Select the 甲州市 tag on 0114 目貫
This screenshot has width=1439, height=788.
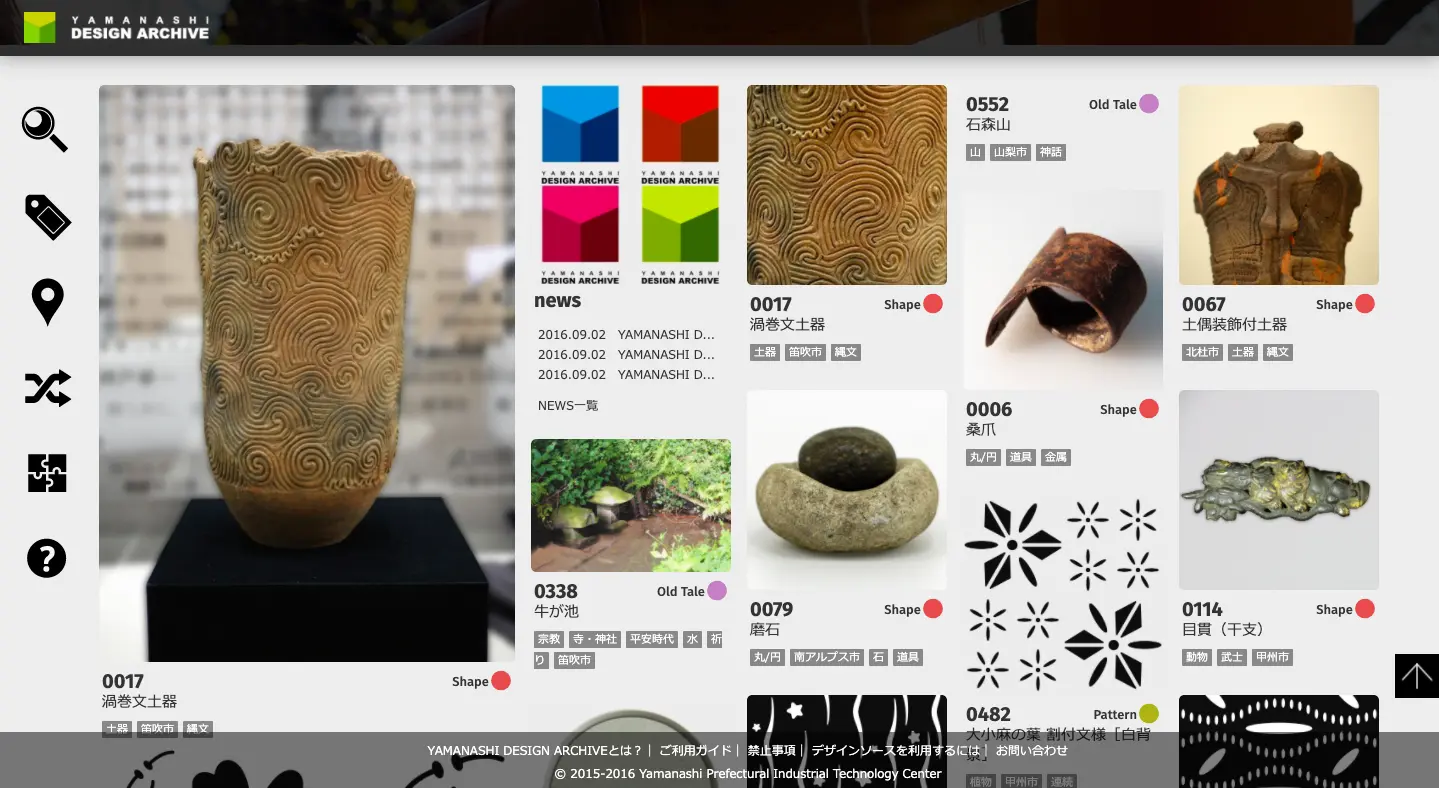point(1272,657)
